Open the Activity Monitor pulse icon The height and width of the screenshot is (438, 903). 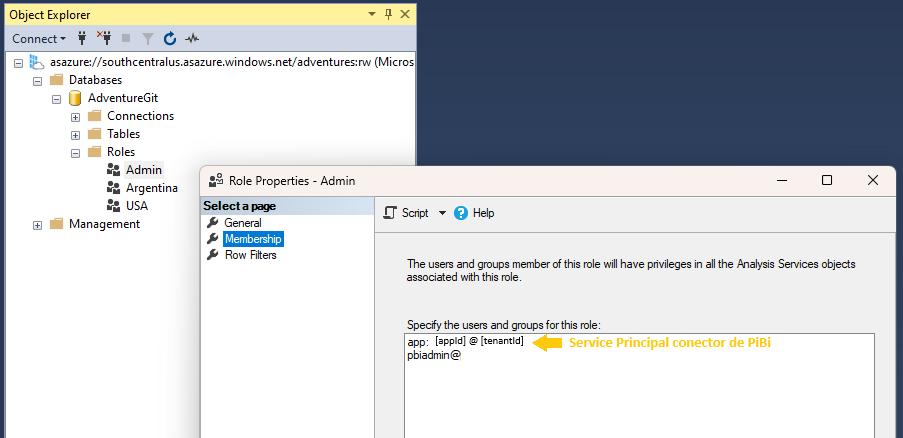click(192, 39)
